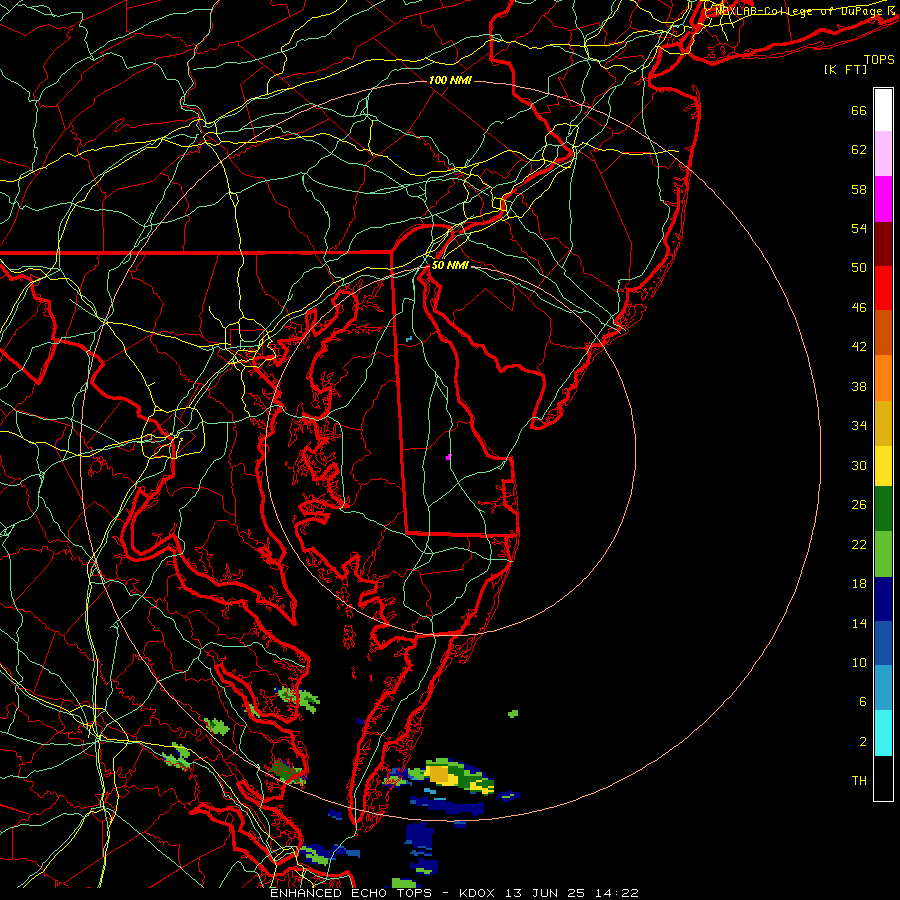This screenshot has height=900, width=900.
Task: Click the 100 NMI range ring label
Action: (x=450, y=80)
